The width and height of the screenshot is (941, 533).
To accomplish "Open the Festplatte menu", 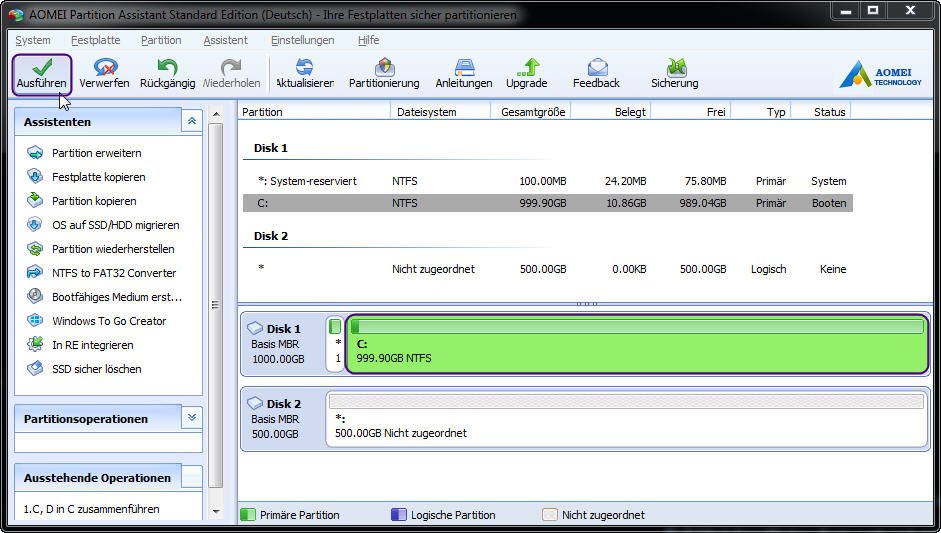I will point(95,40).
